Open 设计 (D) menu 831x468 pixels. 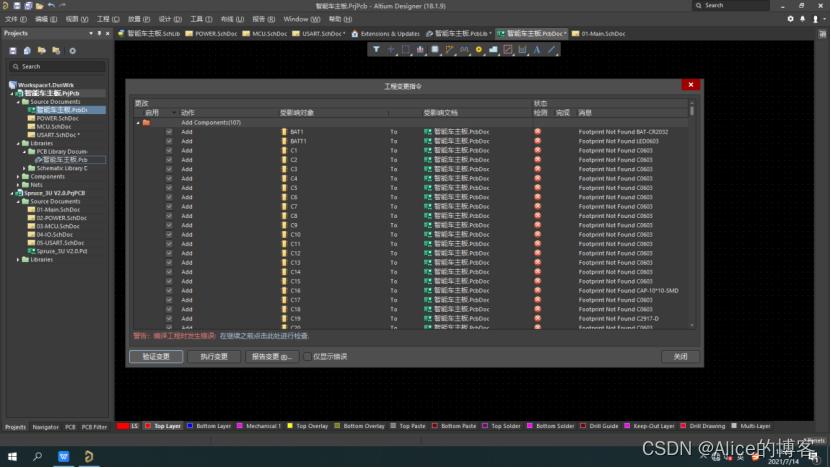(170, 19)
